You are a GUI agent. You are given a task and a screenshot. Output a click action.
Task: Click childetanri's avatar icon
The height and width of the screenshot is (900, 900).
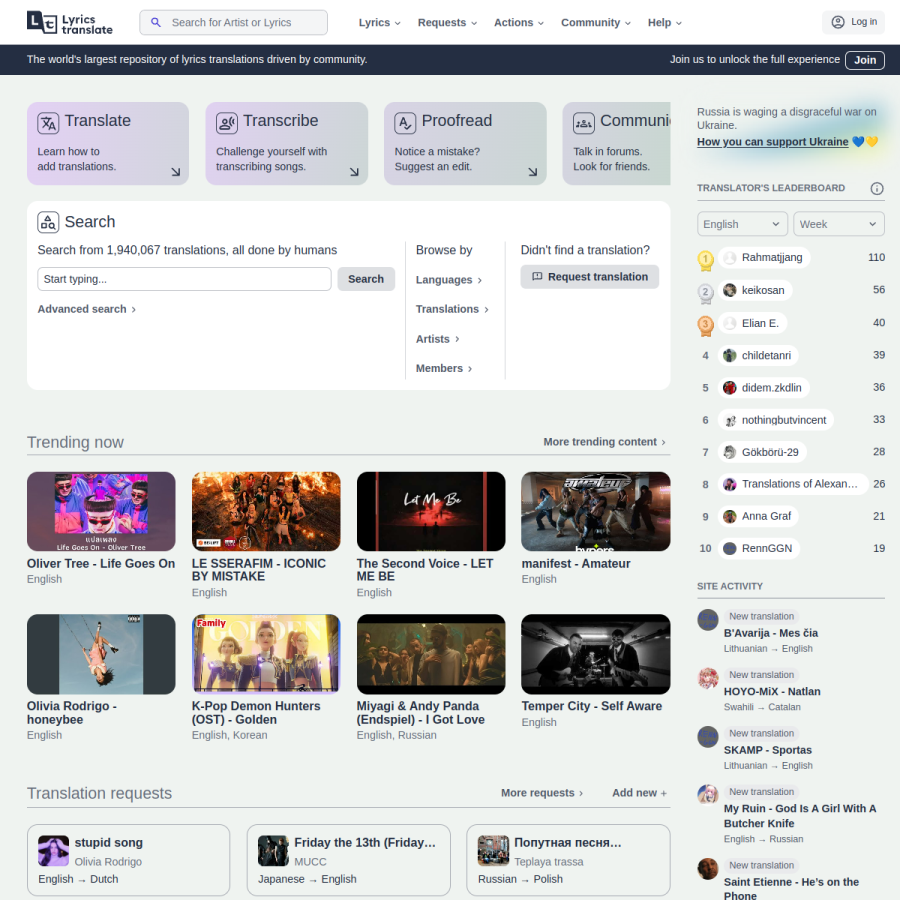[x=730, y=355]
